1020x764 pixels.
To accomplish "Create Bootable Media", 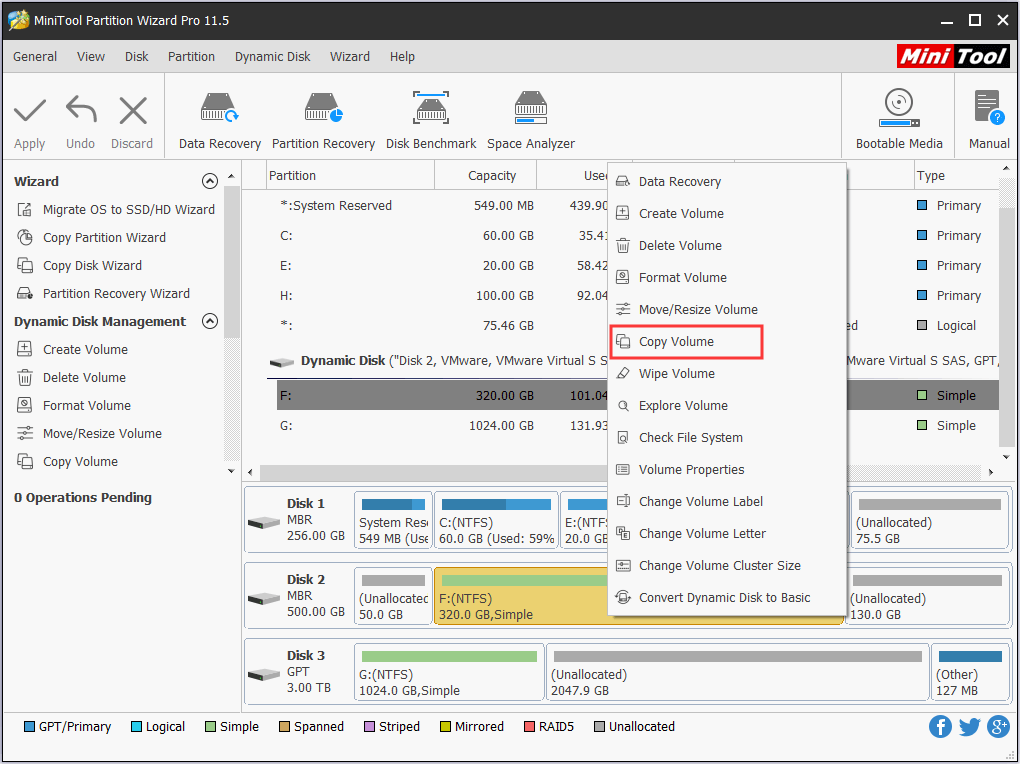I will (899, 120).
